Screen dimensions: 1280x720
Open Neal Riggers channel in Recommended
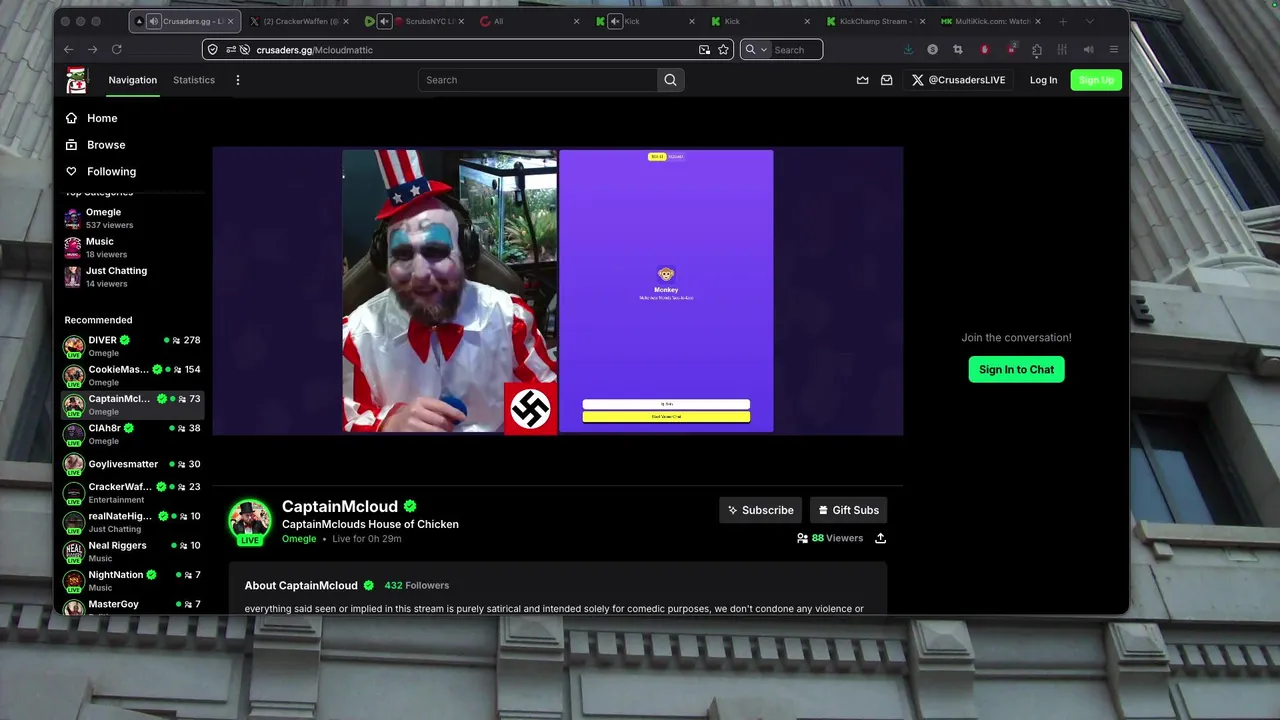pos(132,551)
